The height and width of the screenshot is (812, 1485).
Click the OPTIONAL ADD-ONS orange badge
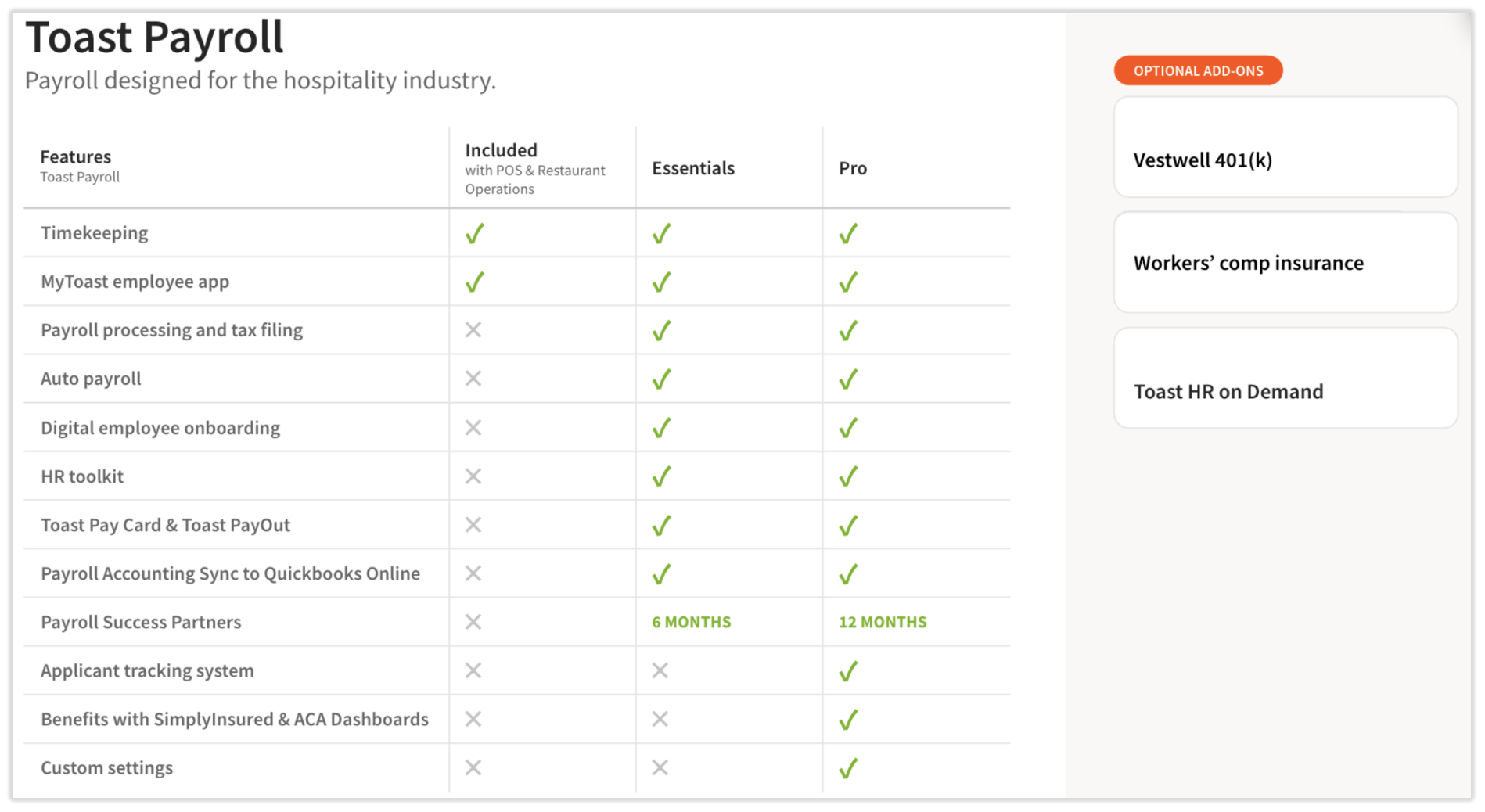pos(1198,70)
